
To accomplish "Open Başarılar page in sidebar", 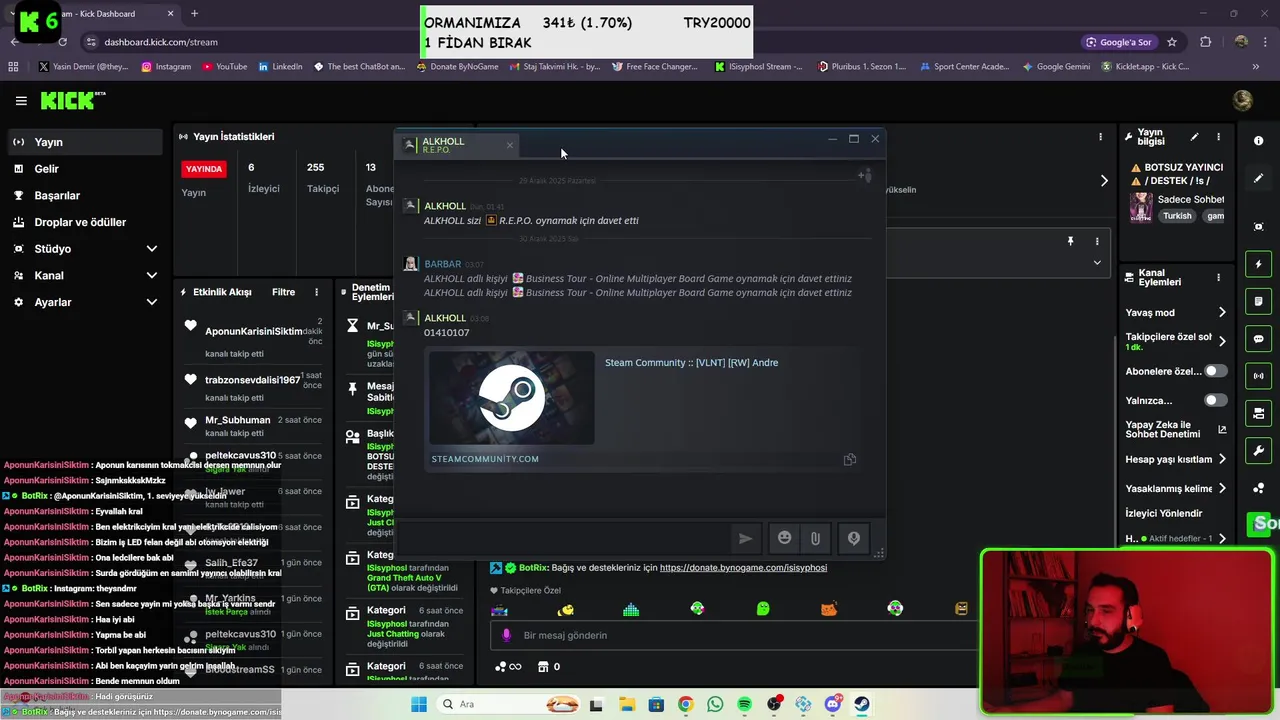I will pyautogui.click(x=85, y=195).
